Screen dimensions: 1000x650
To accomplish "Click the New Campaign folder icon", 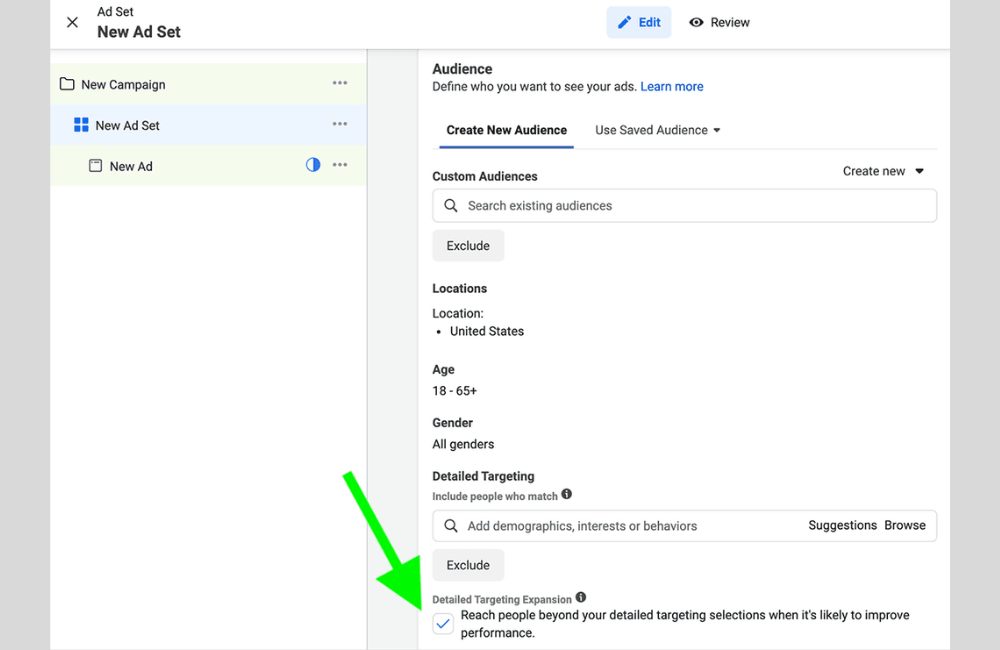I will click(68, 84).
